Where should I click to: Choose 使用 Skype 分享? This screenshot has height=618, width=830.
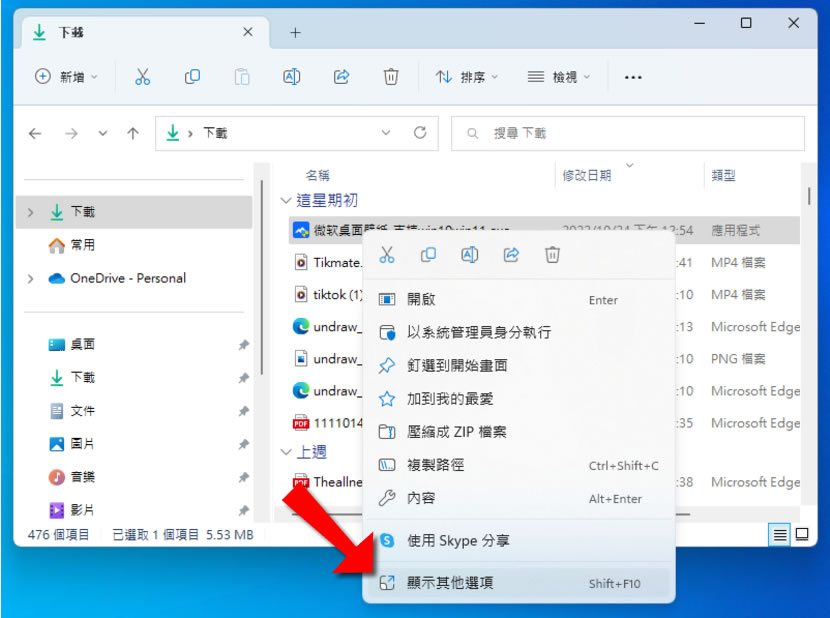click(519, 541)
